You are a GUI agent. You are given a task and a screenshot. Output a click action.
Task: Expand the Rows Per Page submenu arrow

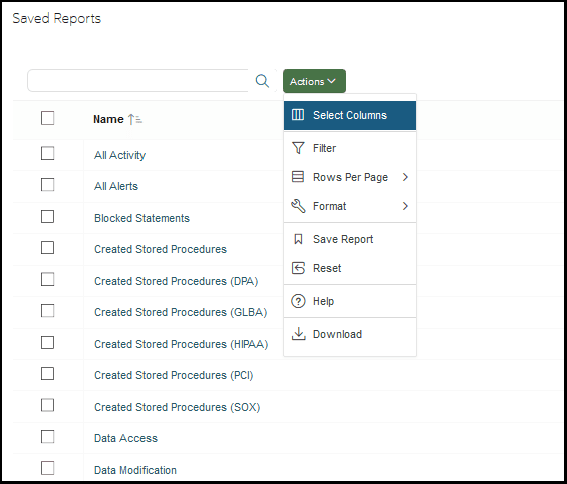point(405,177)
